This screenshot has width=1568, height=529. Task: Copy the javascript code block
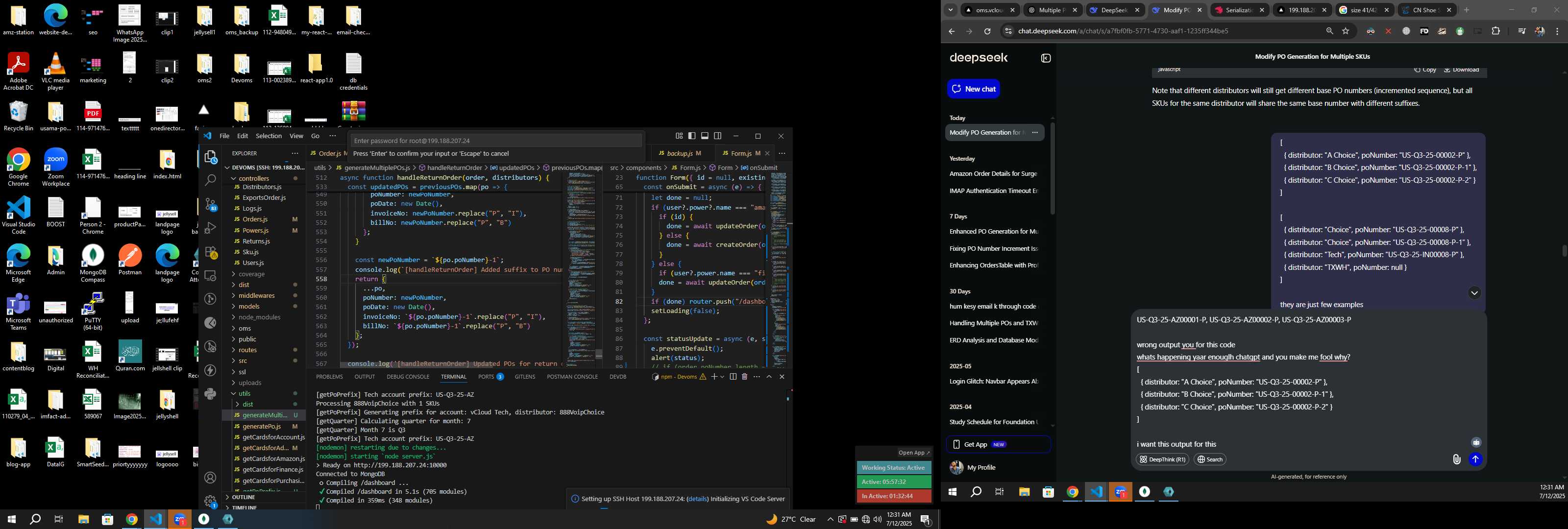click(x=1424, y=70)
